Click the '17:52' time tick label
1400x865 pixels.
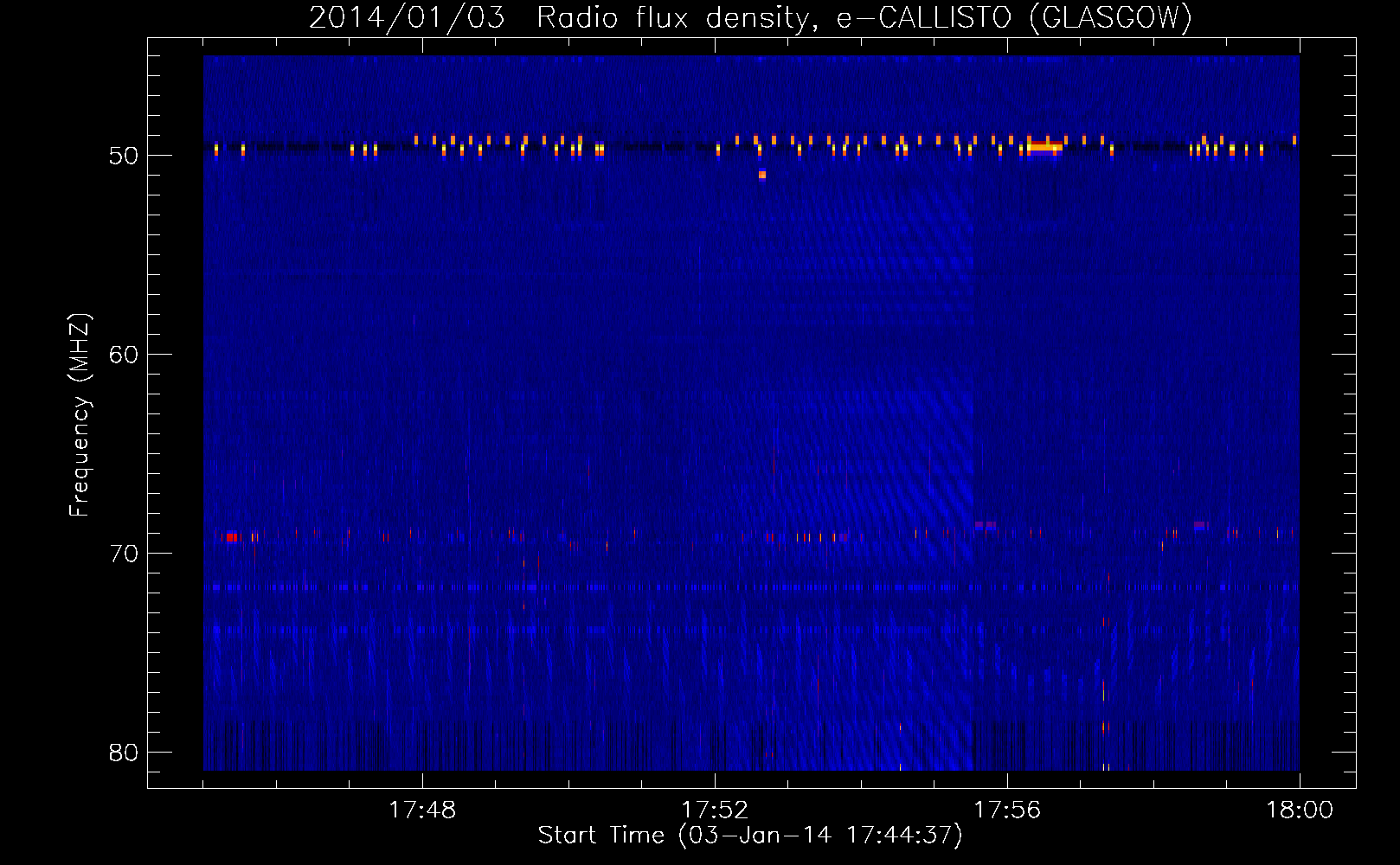coord(715,811)
